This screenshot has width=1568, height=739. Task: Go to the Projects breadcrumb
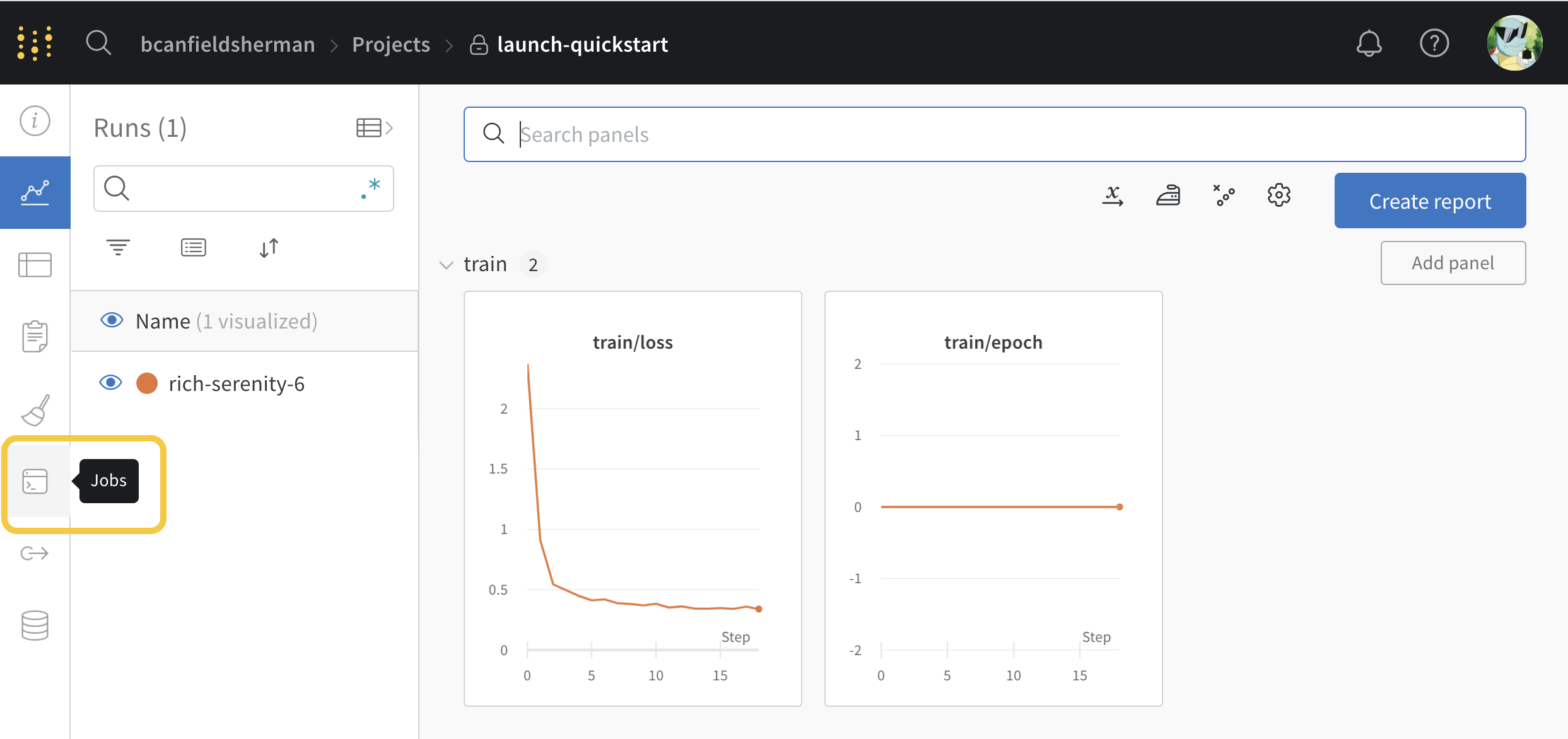391,44
